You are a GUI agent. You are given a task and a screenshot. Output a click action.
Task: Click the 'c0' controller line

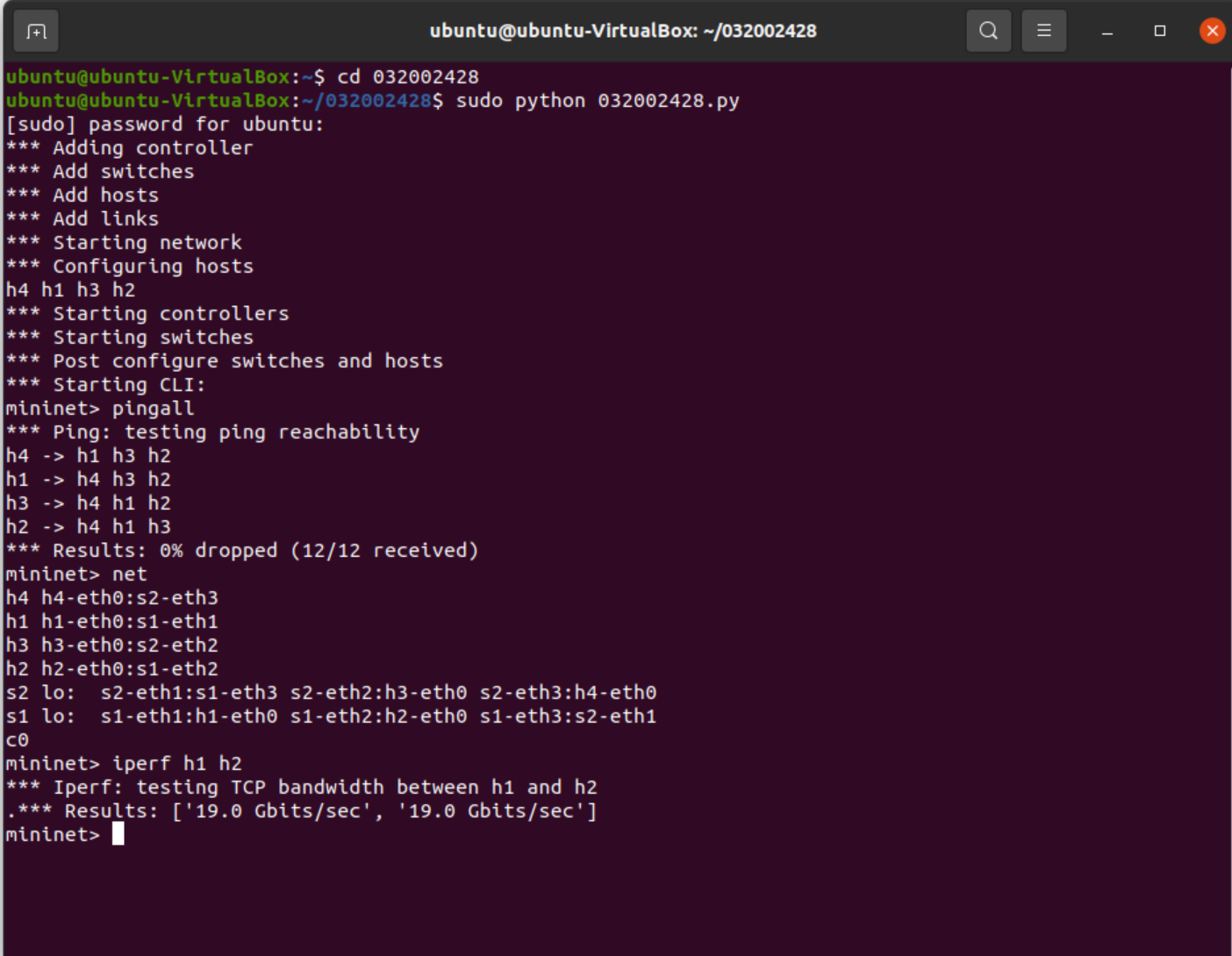(x=17, y=740)
